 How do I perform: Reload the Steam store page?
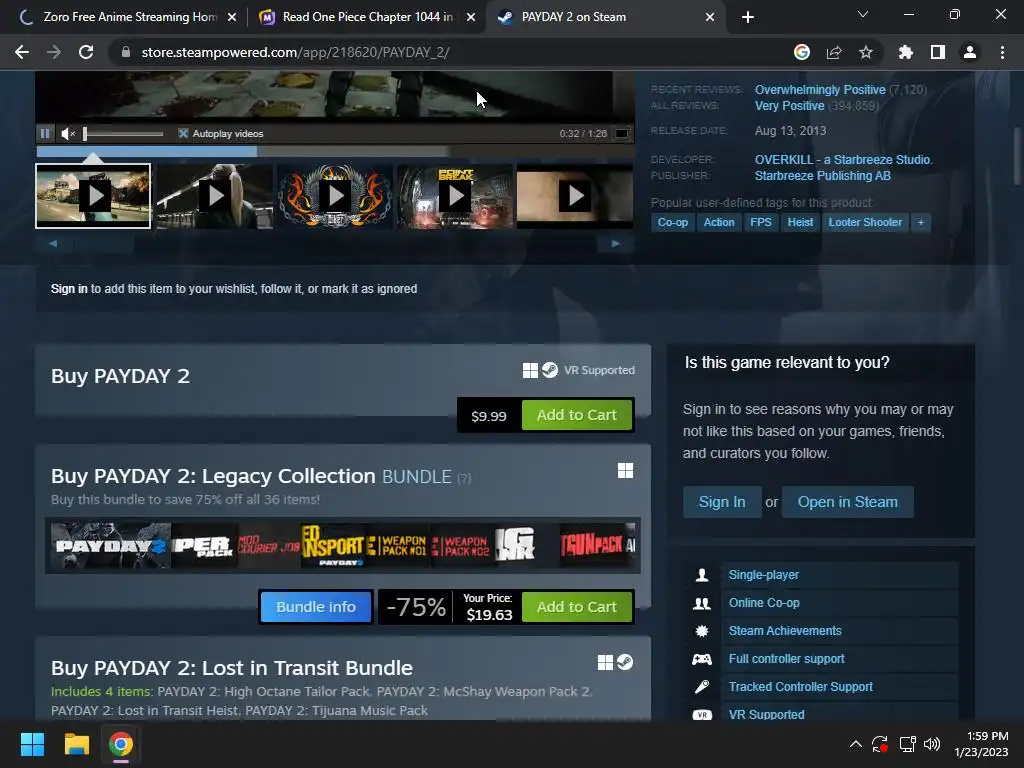(x=86, y=52)
